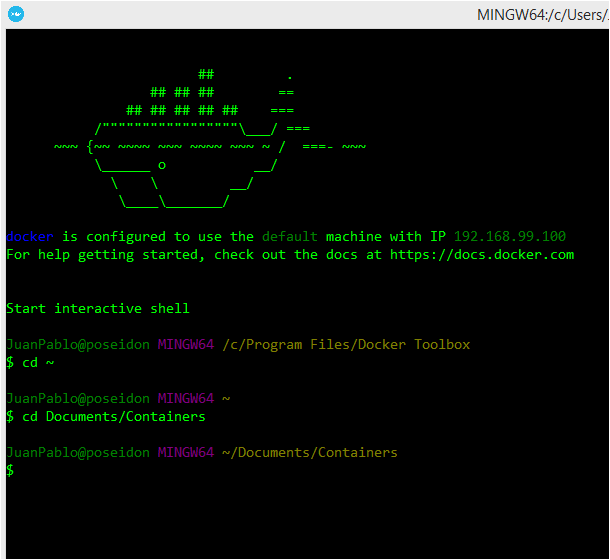
Task: Click the 'For help getting started' text
Action: coord(105,255)
